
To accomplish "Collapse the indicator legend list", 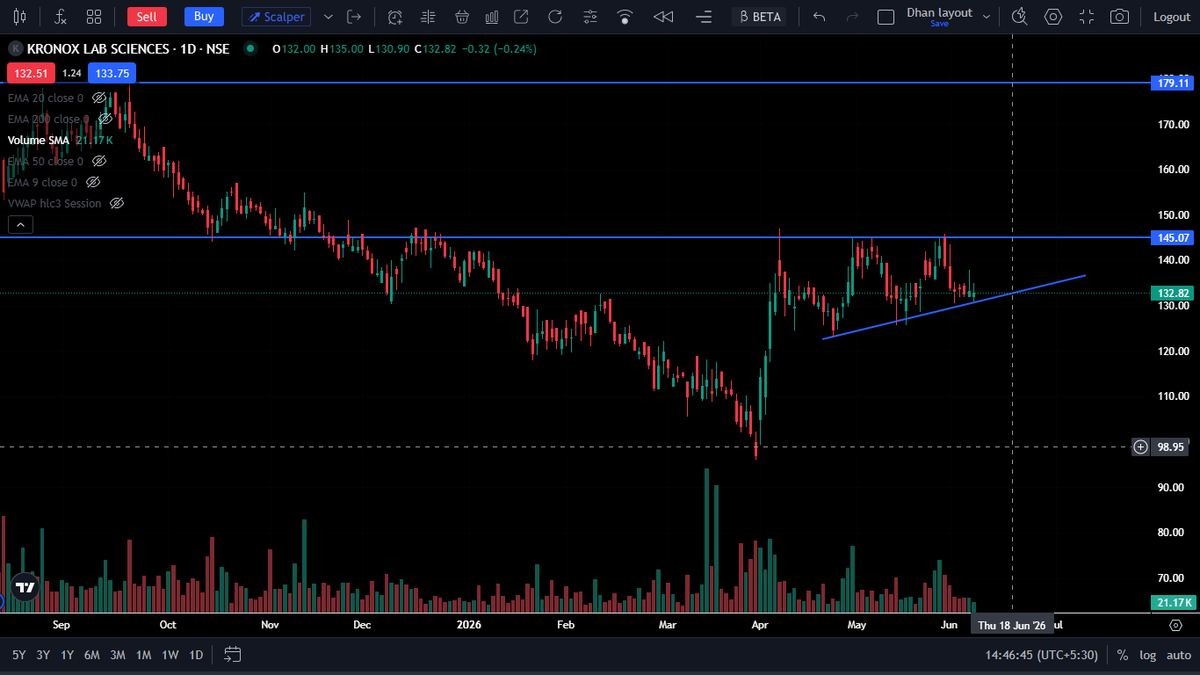I will click(20, 225).
